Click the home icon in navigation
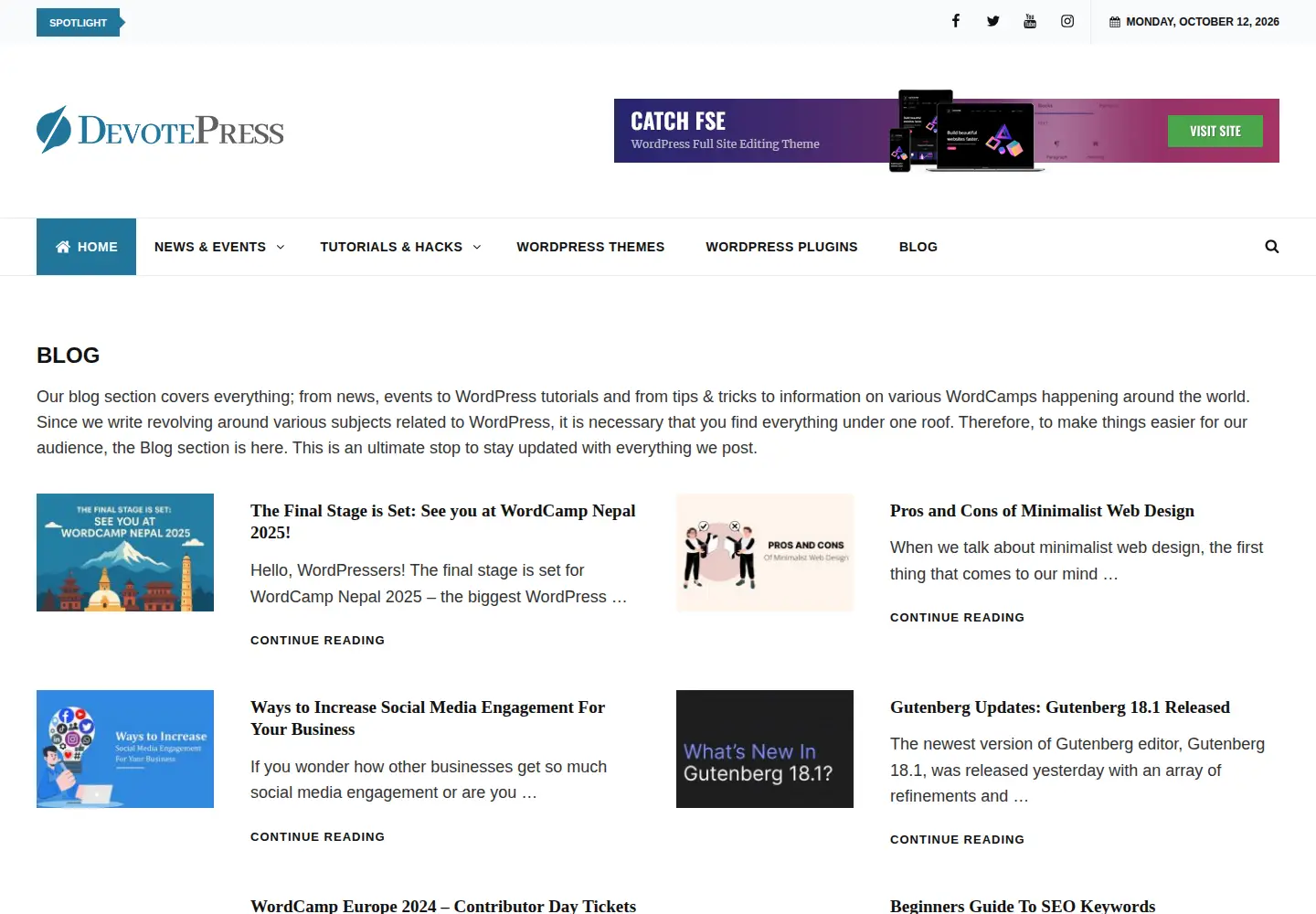This screenshot has height=914, width=1316. [x=63, y=247]
